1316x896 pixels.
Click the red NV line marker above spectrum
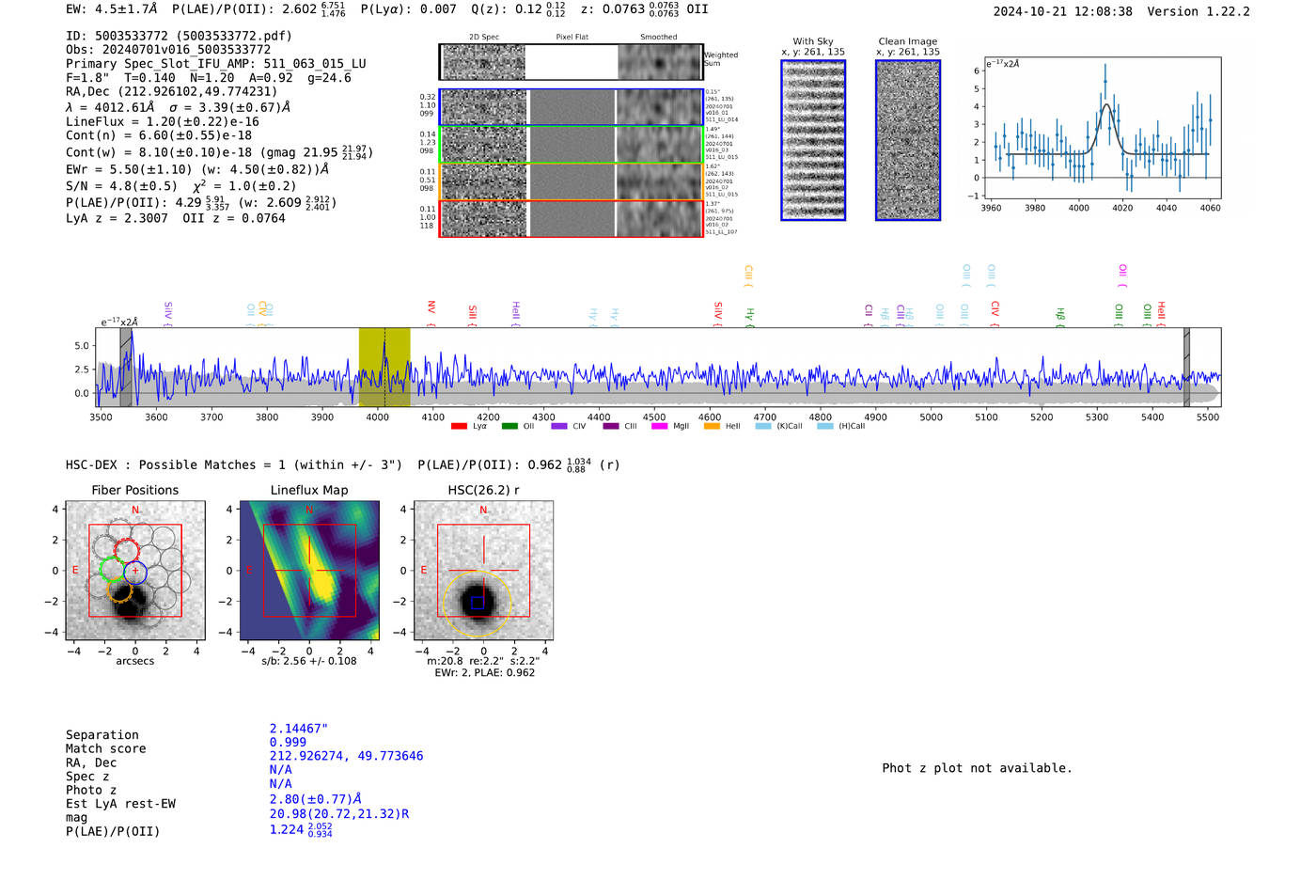(431, 308)
